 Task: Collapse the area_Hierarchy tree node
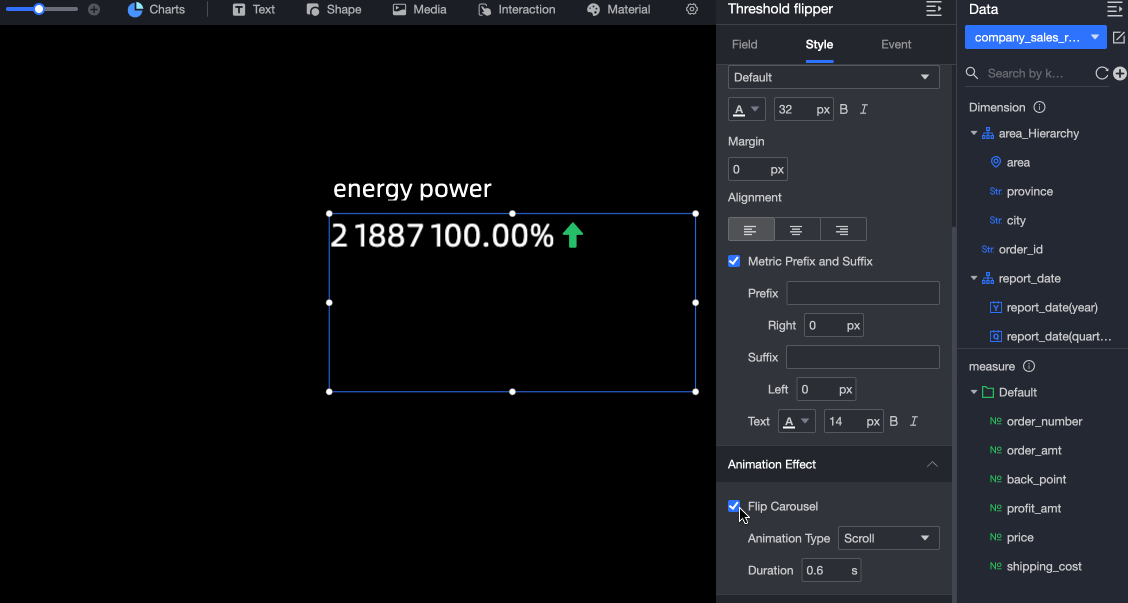974,133
